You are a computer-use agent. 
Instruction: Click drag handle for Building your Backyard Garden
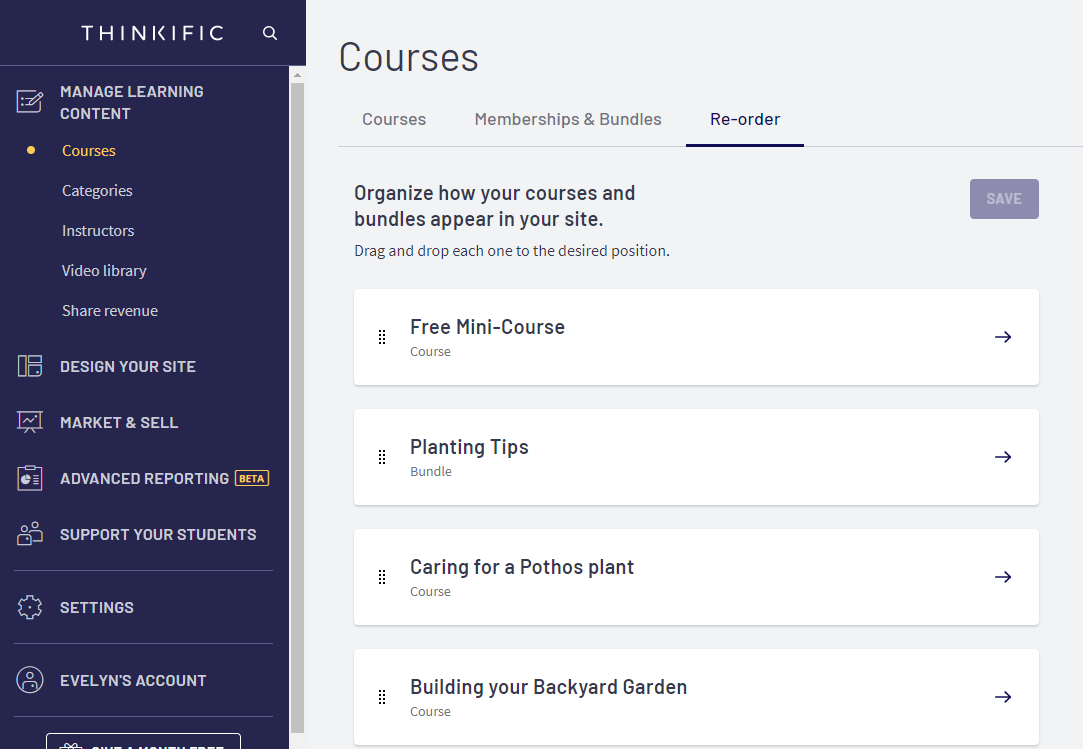382,697
